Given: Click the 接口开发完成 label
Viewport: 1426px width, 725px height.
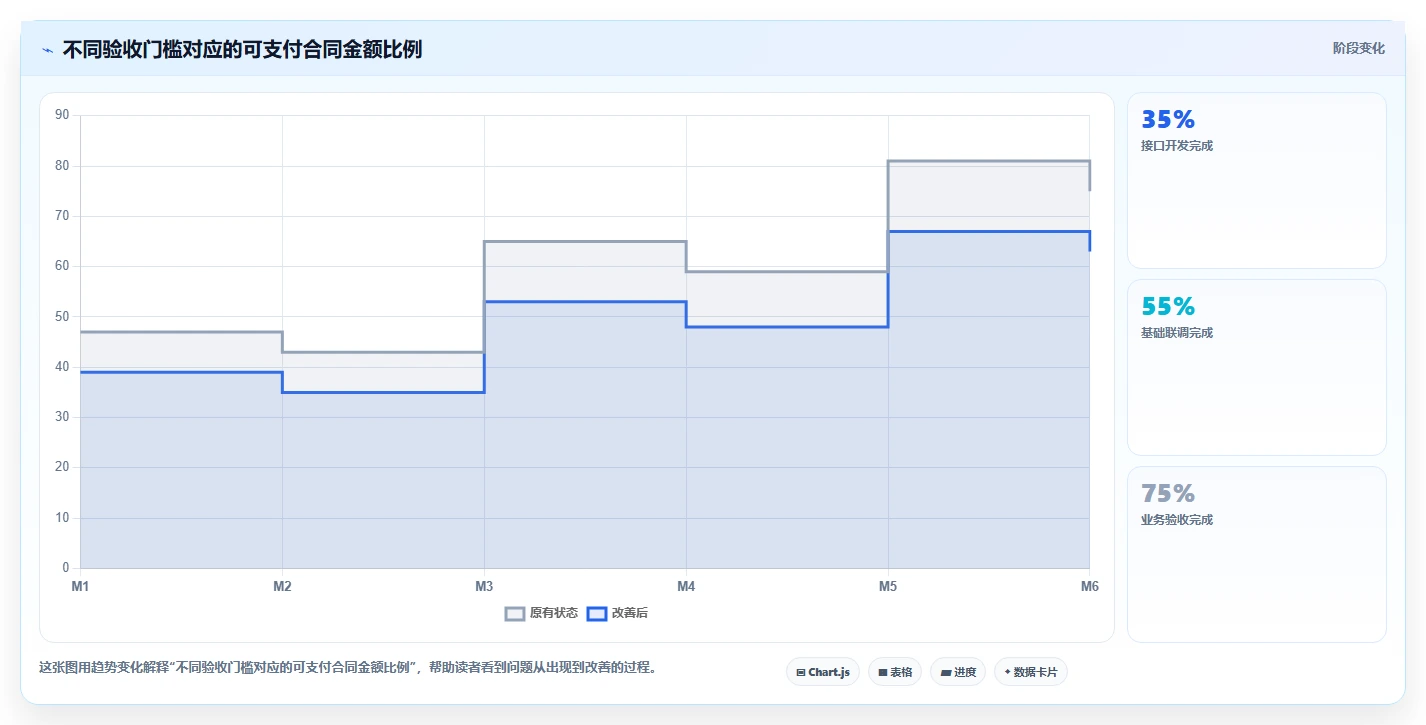Looking at the screenshot, I should [1176, 146].
